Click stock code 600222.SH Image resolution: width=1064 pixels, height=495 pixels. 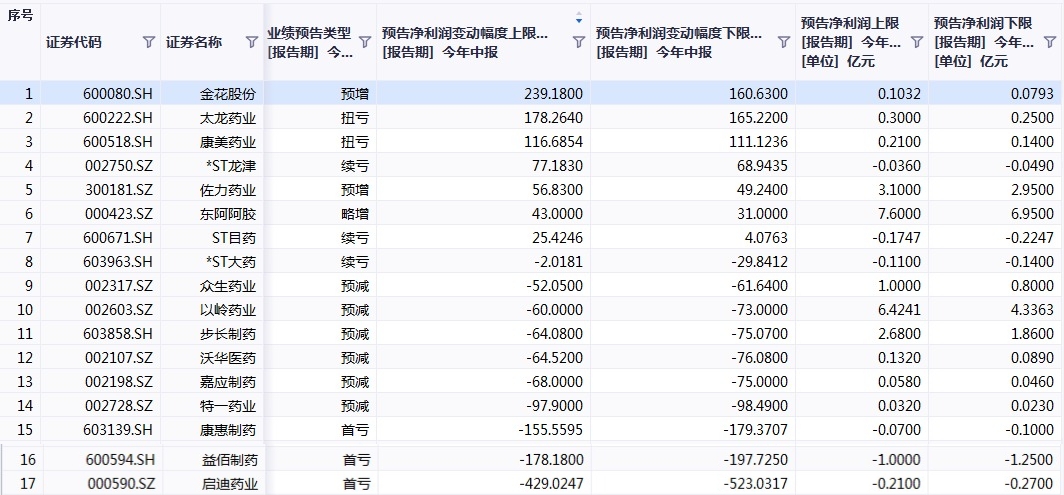(x=118, y=118)
